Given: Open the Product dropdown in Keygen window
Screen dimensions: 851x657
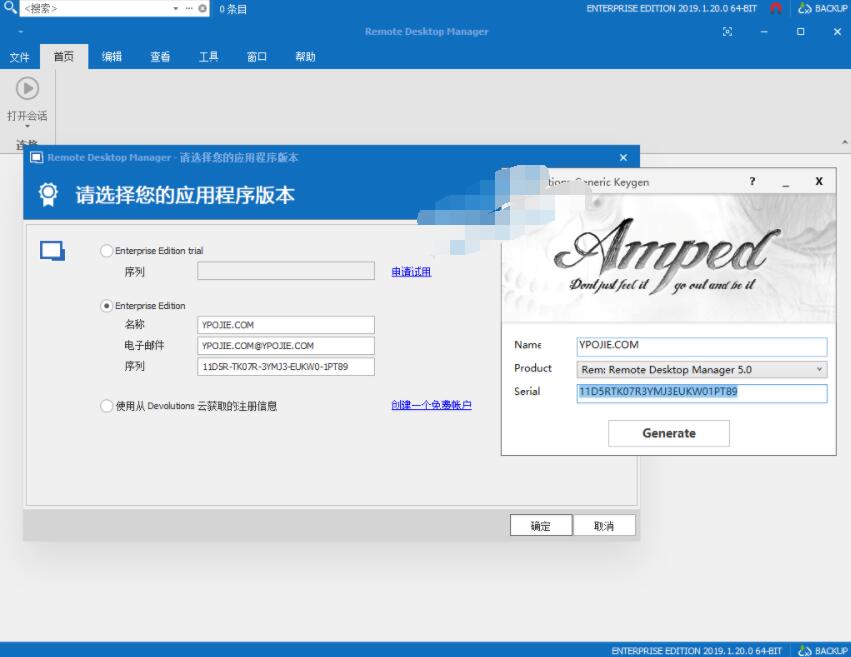Looking at the screenshot, I should click(702, 369).
